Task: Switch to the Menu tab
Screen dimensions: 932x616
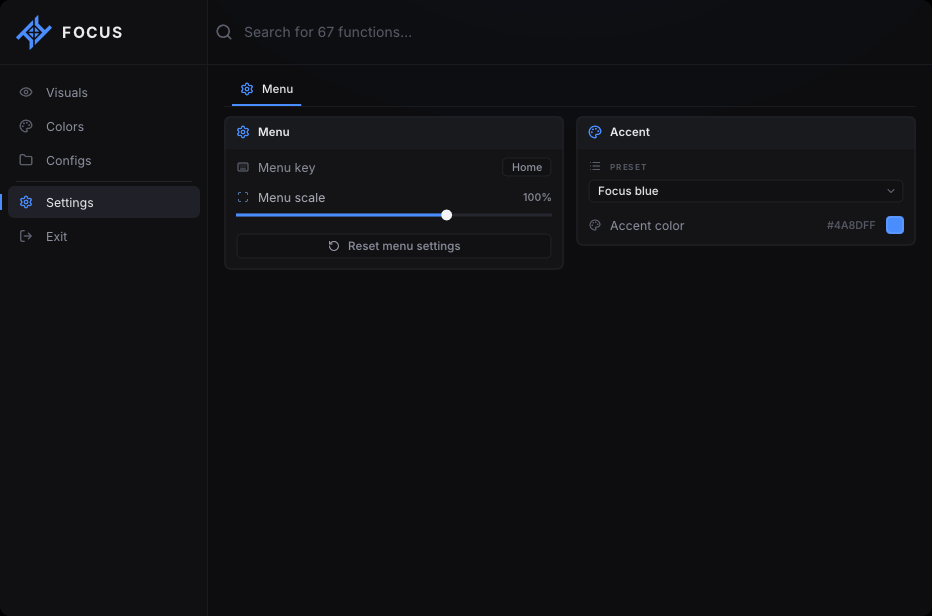Action: (266, 89)
